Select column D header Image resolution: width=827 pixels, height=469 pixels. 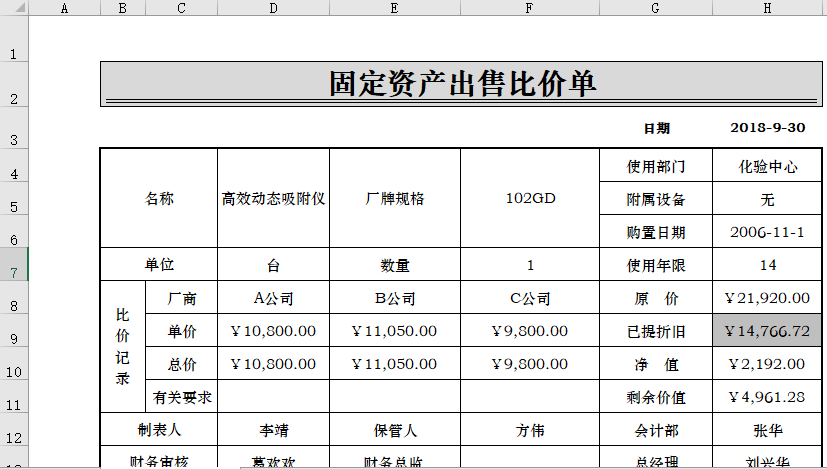(x=273, y=8)
